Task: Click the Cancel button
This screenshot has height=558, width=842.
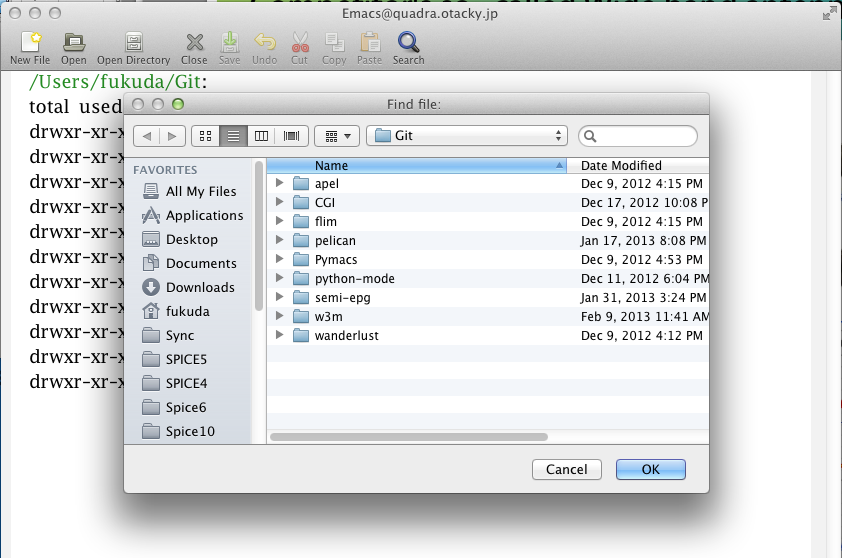Action: point(567,469)
